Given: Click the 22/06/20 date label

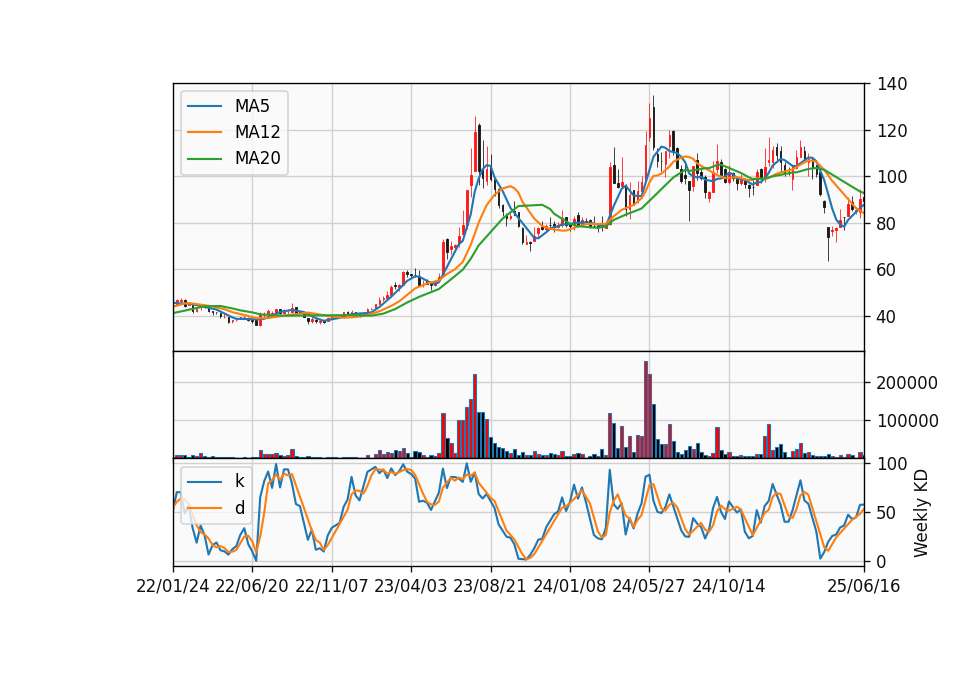Looking at the screenshot, I should (252, 586).
